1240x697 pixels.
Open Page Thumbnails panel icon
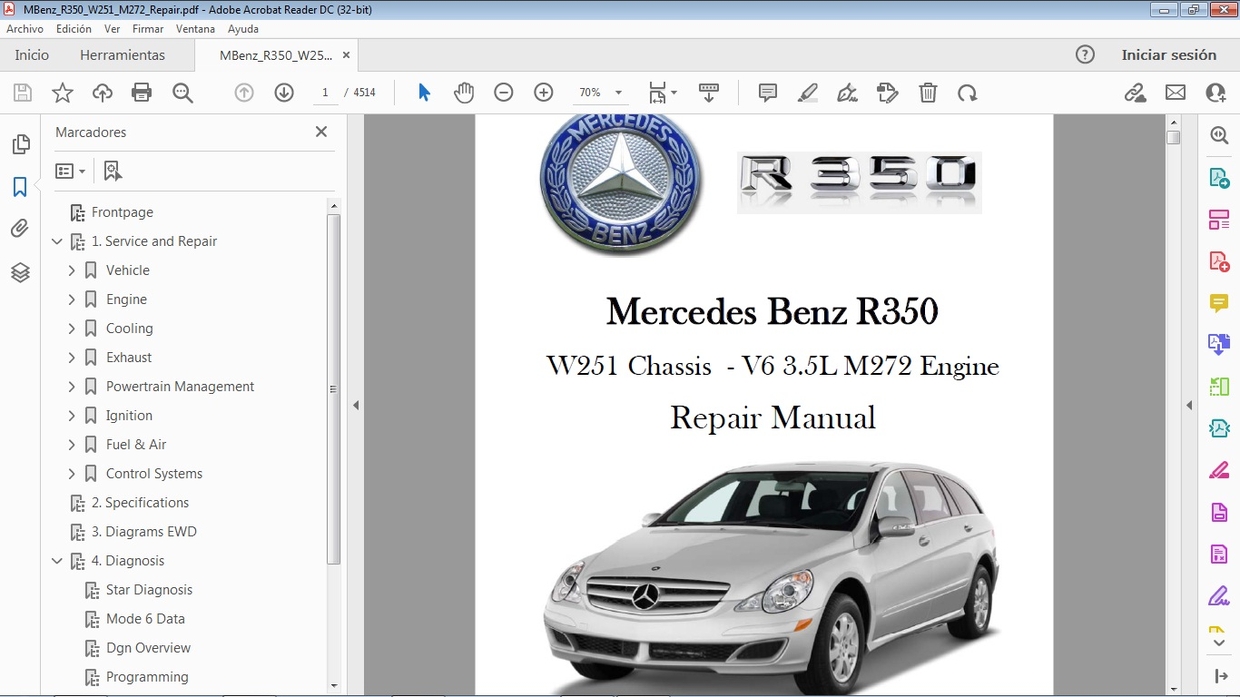[x=20, y=145]
